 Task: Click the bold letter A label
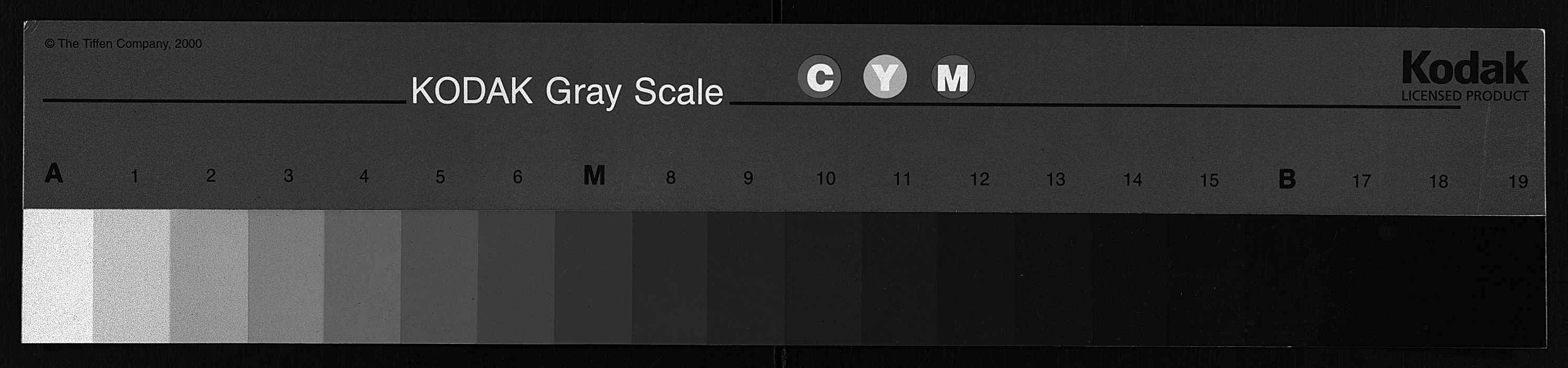(x=54, y=173)
